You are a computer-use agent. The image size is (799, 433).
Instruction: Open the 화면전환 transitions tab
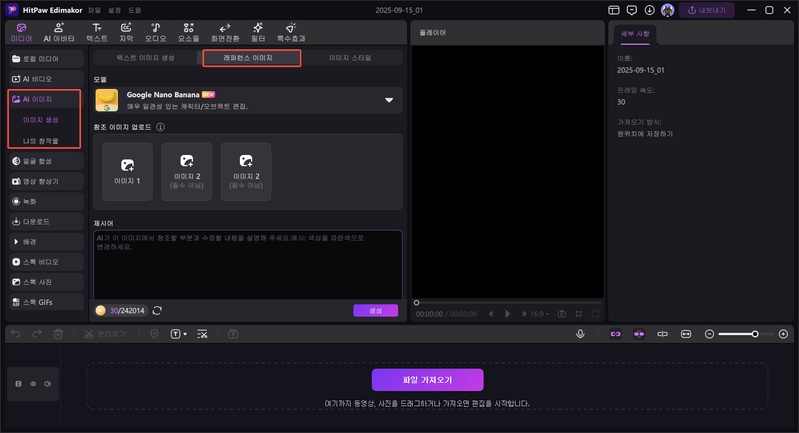(x=226, y=31)
